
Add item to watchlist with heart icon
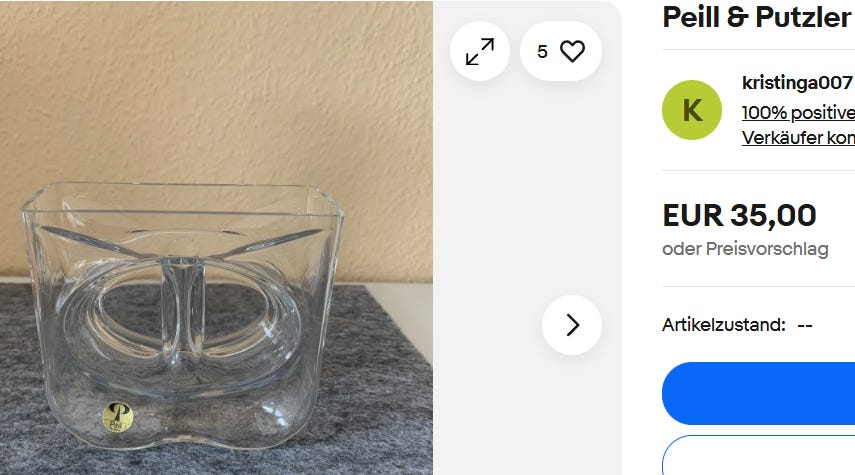pos(561,51)
